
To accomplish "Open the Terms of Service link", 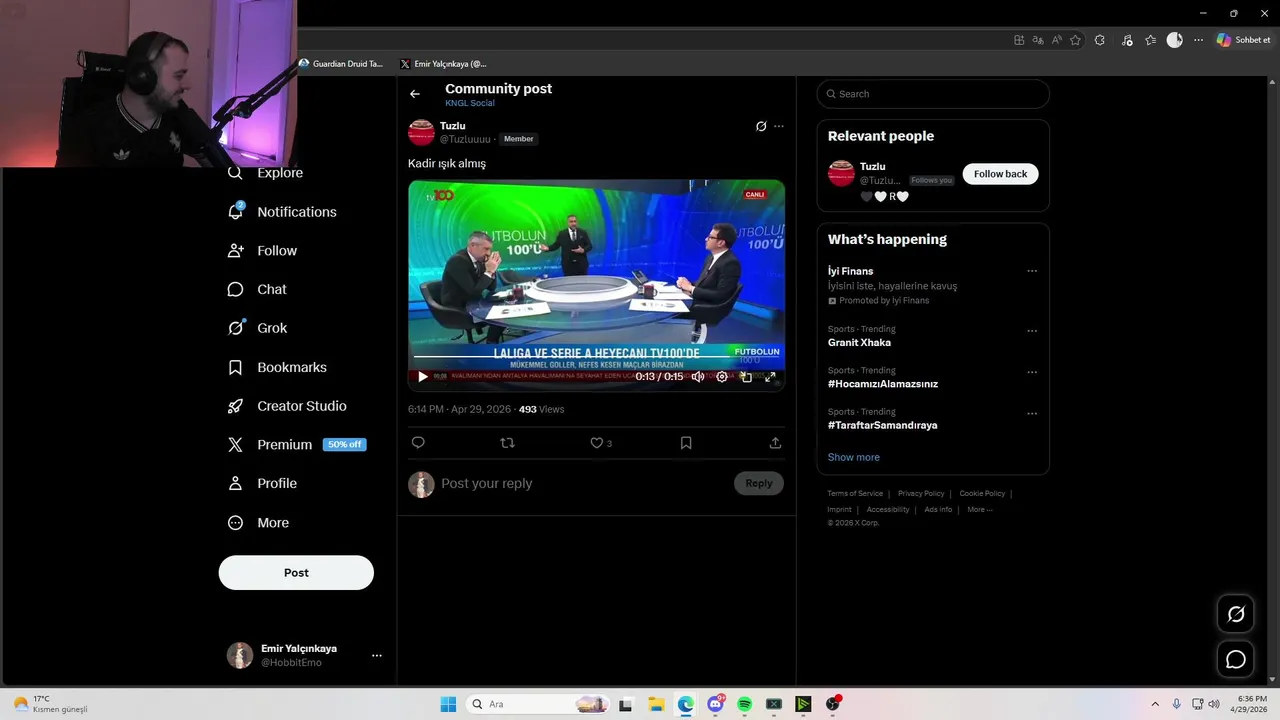I will click(x=855, y=494).
